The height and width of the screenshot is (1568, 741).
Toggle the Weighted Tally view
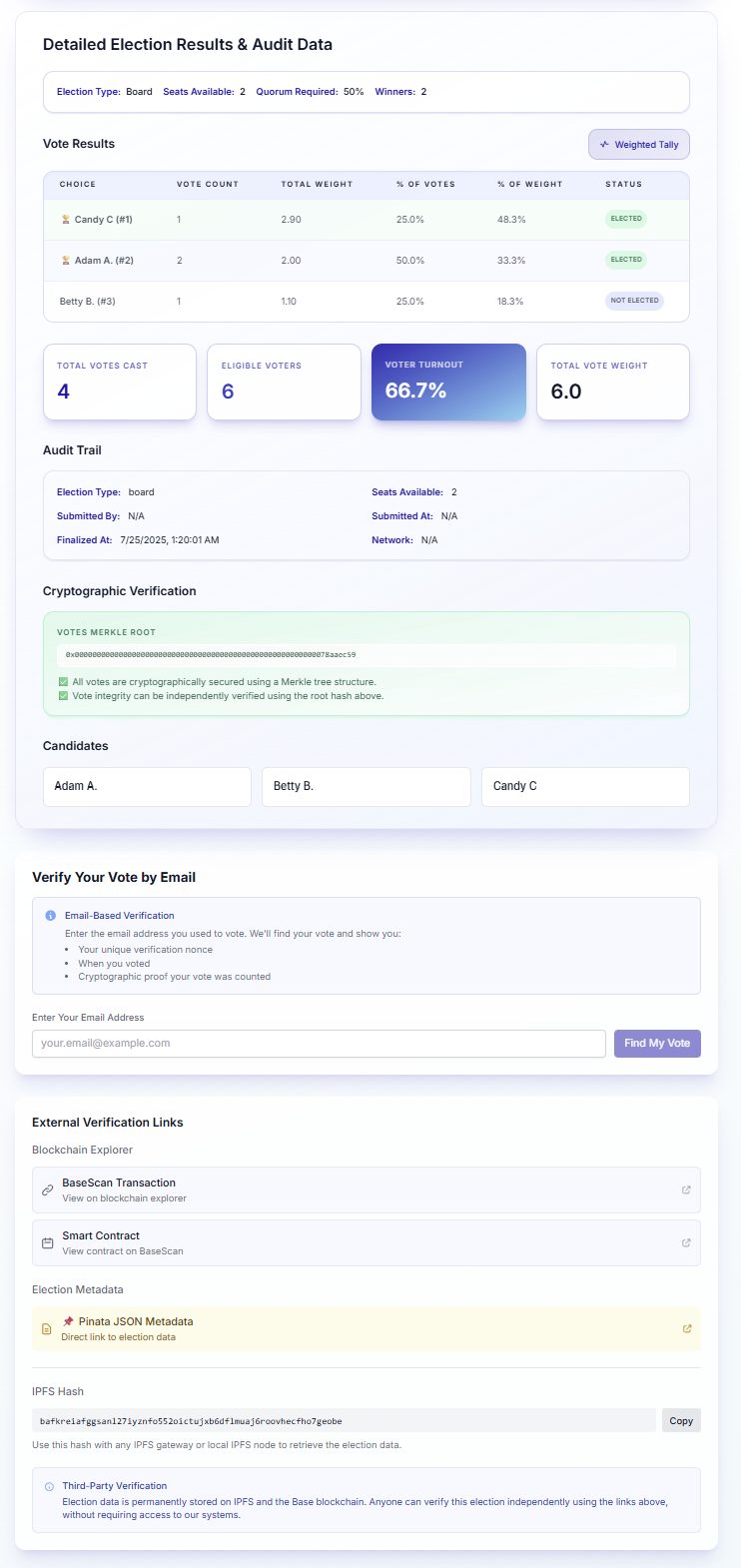(639, 145)
